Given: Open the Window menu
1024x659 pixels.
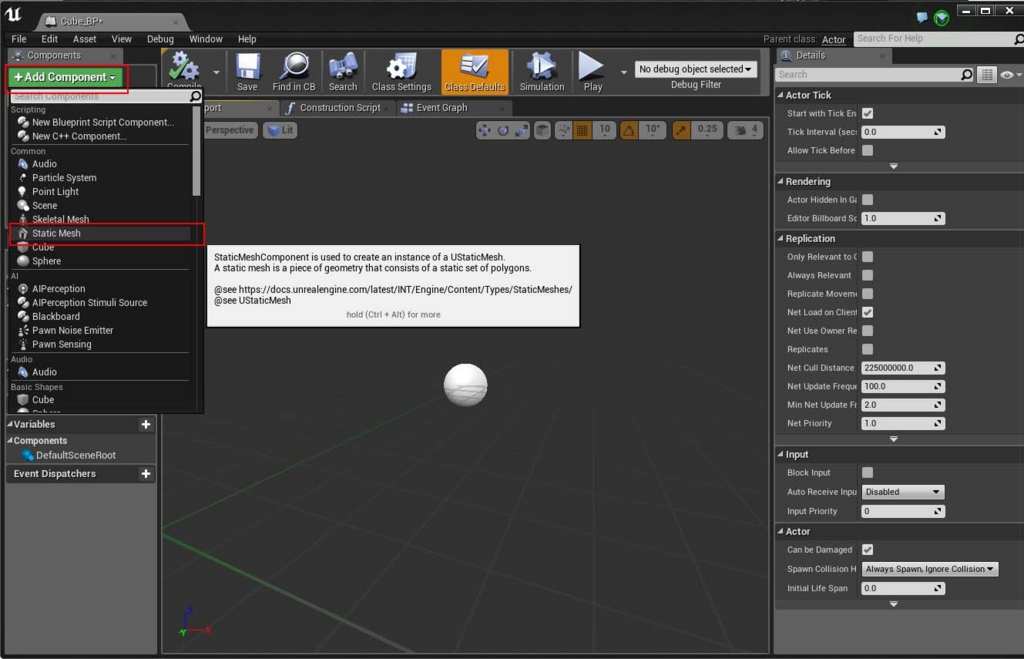Looking at the screenshot, I should tap(206, 39).
